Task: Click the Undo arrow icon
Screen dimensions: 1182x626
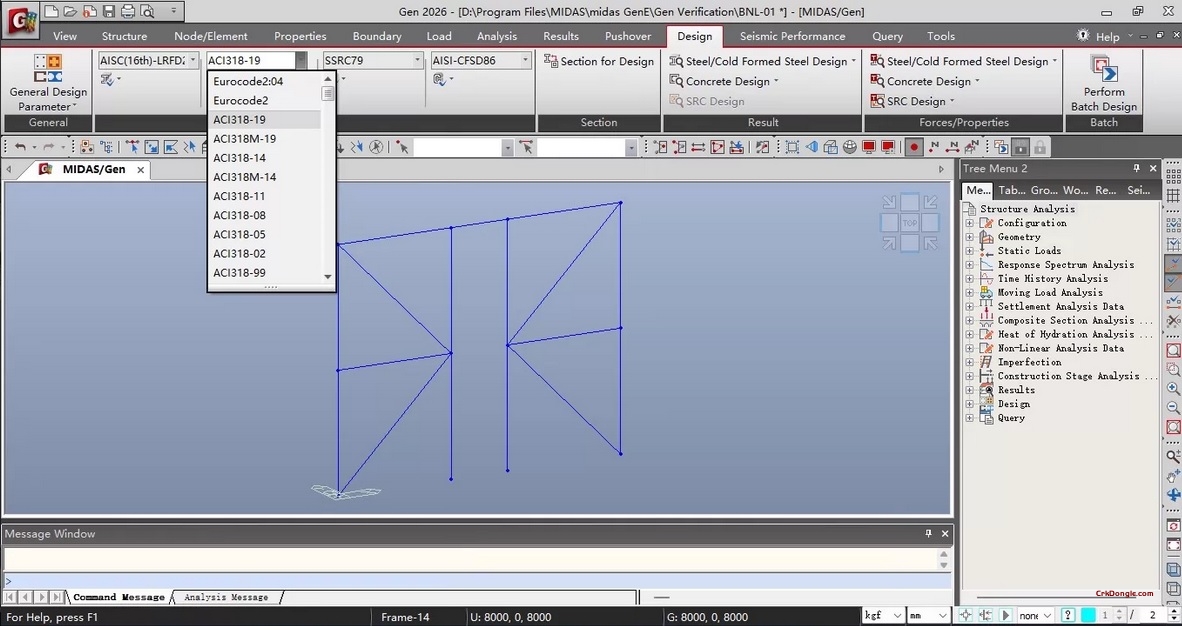Action: pyautogui.click(x=20, y=147)
